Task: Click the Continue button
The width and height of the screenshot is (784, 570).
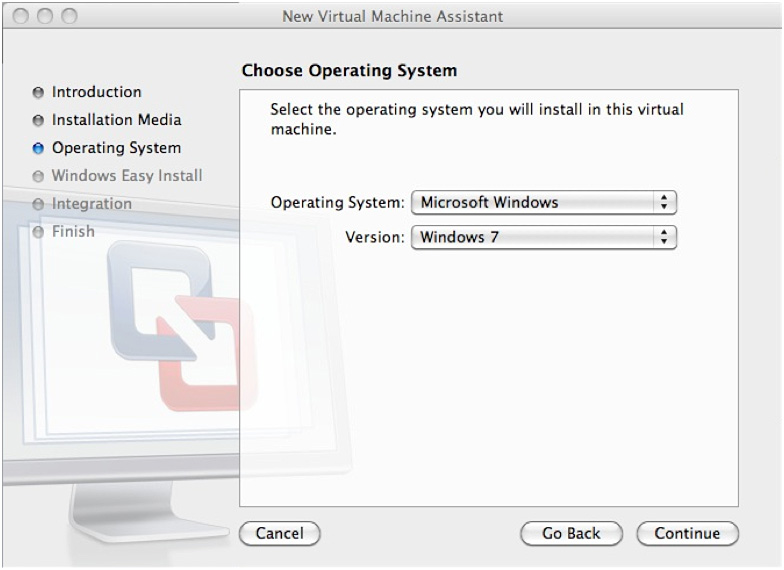Action: click(x=688, y=534)
